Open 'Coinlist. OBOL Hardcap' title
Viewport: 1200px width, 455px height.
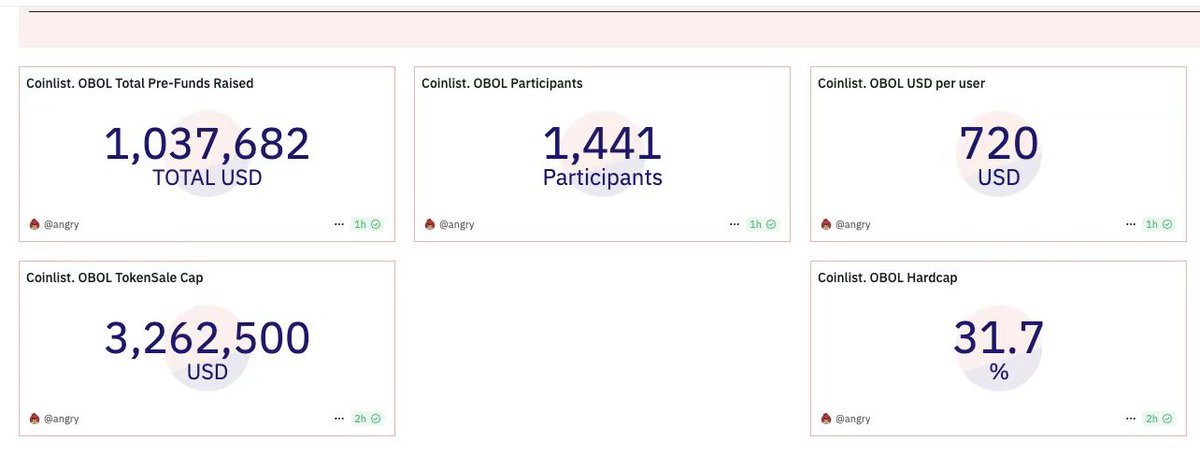(x=887, y=277)
